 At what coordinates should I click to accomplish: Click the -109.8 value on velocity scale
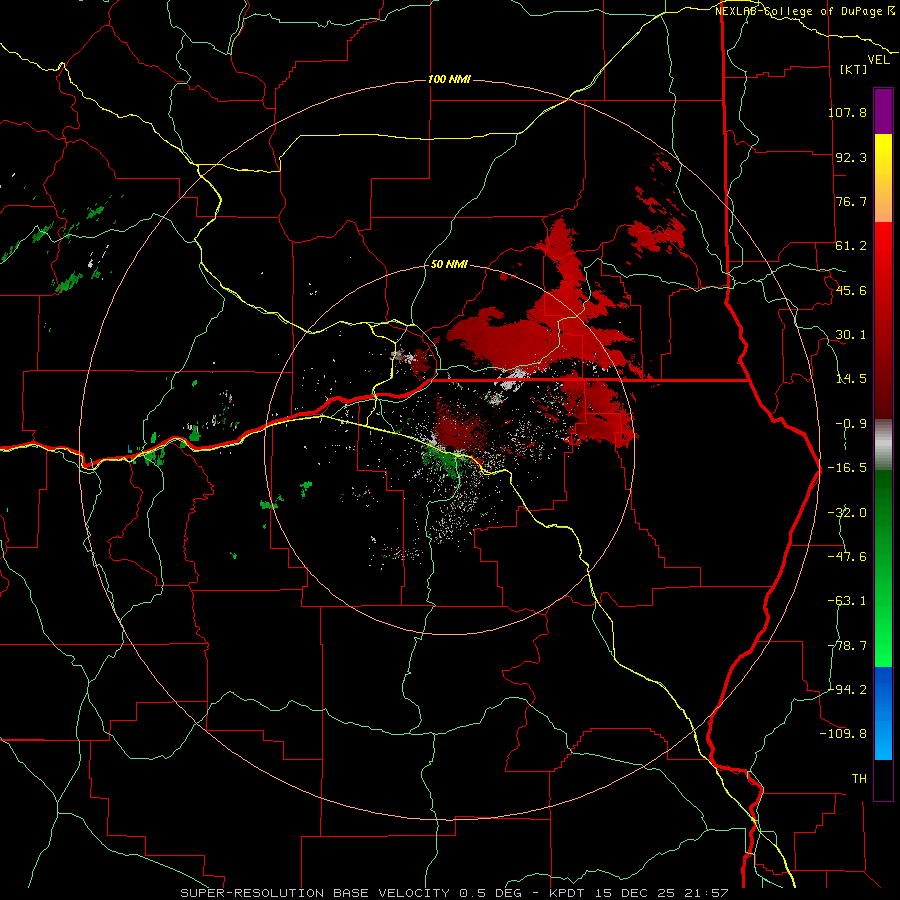pyautogui.click(x=843, y=734)
